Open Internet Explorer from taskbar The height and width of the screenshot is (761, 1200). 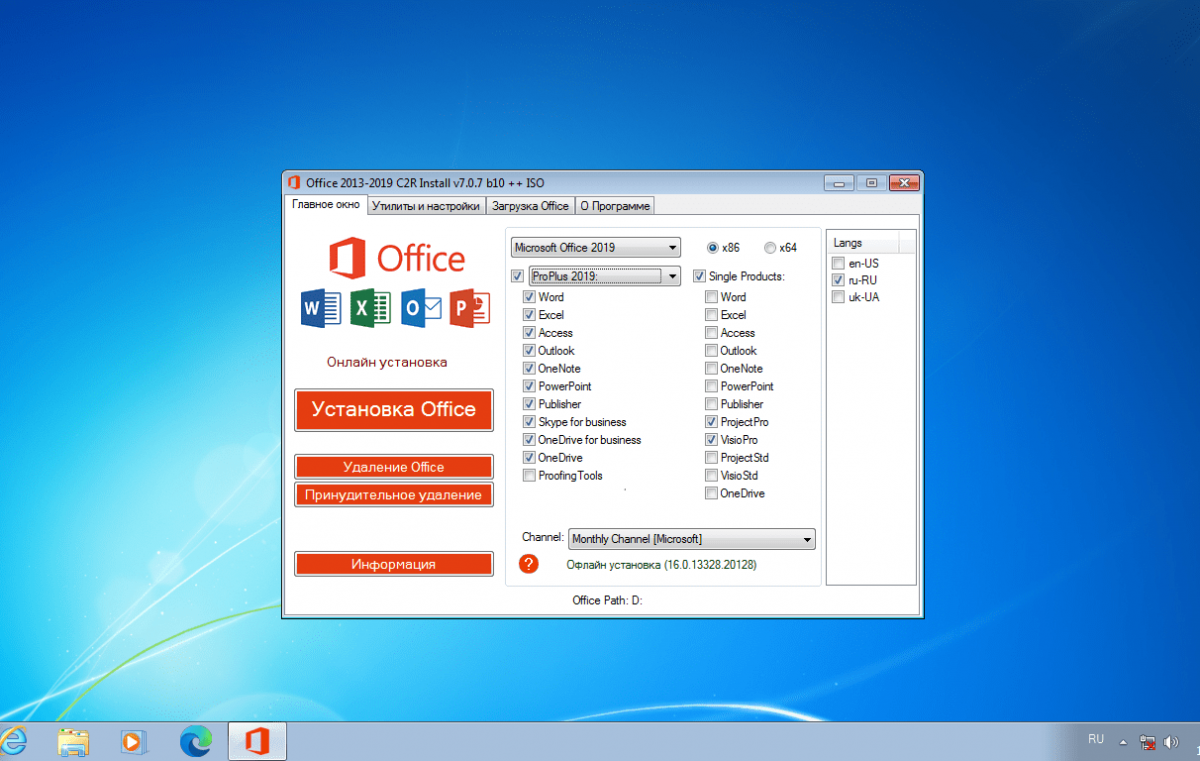[x=14, y=741]
